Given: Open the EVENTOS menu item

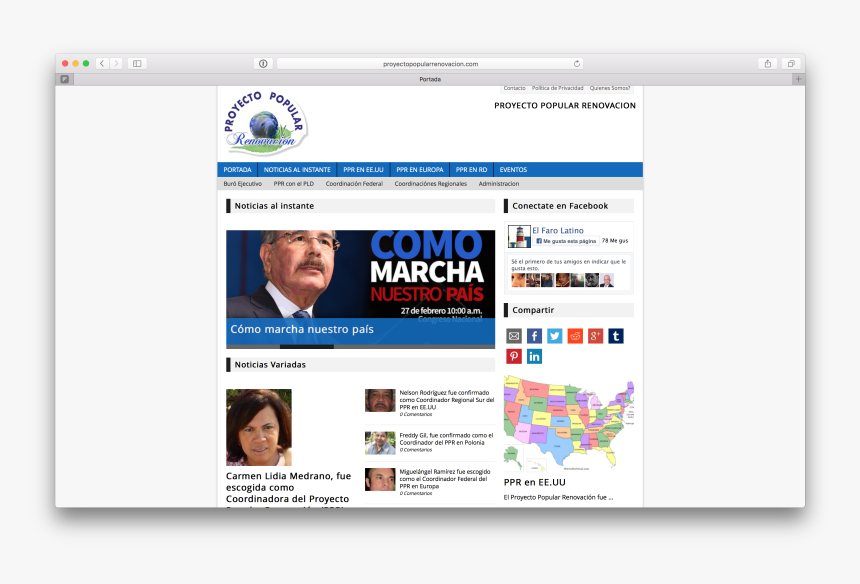Looking at the screenshot, I should point(513,169).
